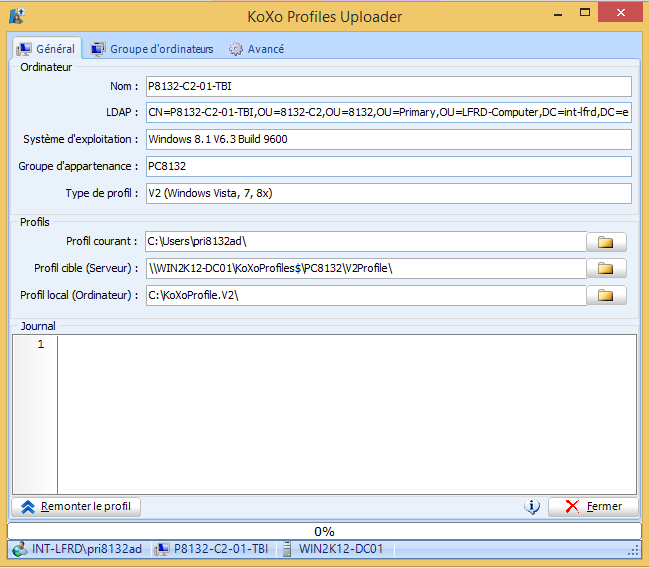Click the Journal group label
The width and height of the screenshot is (649, 568).
coord(38,326)
